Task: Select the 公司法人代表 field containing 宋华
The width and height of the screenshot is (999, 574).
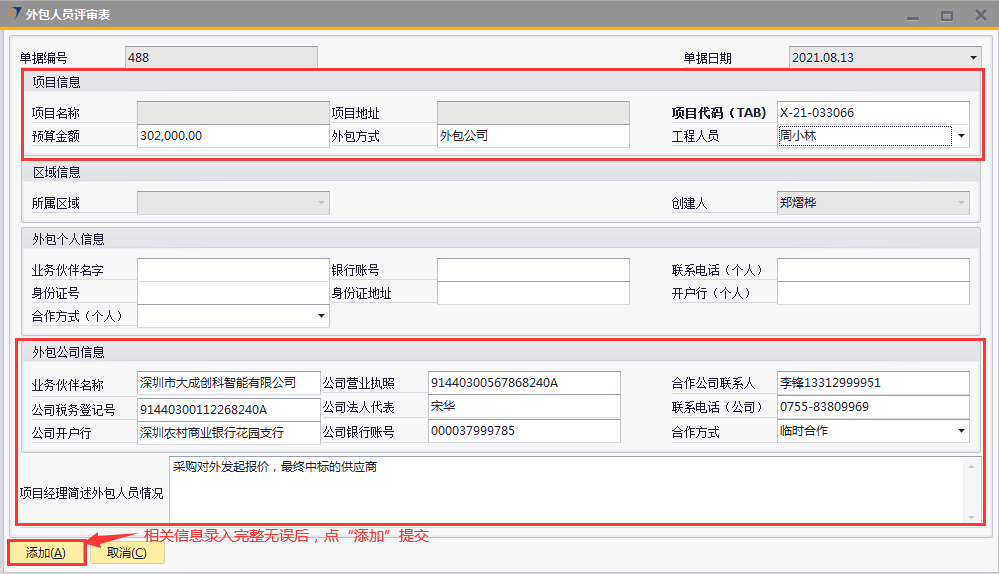Action: (x=523, y=407)
